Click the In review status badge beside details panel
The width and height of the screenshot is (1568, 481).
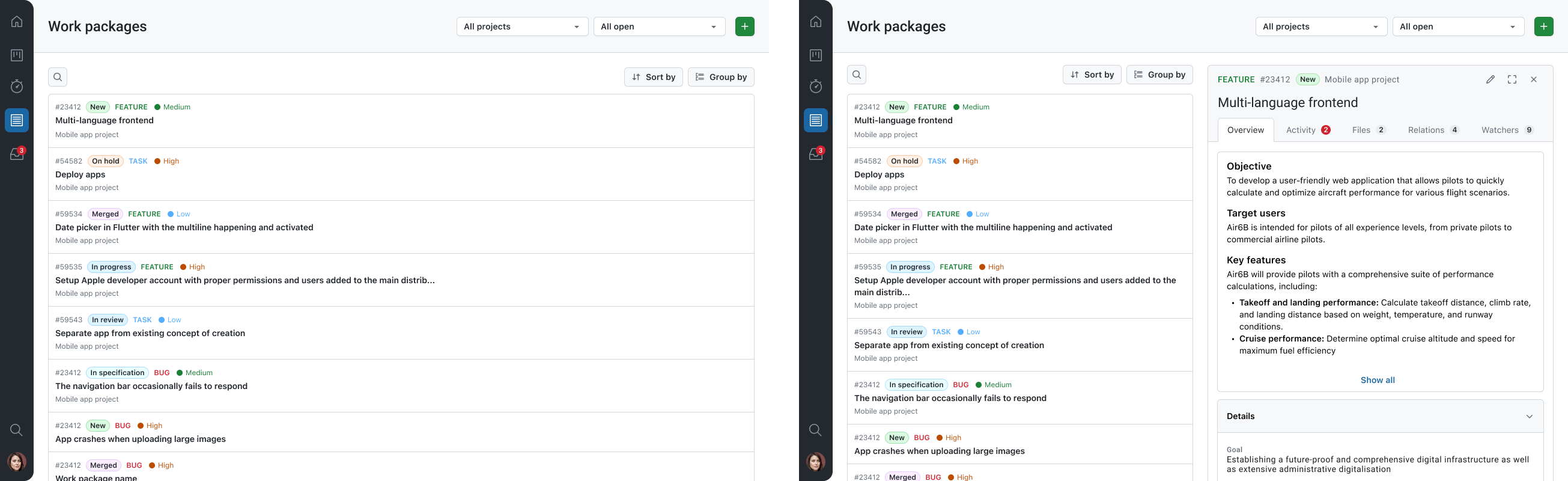(x=907, y=332)
